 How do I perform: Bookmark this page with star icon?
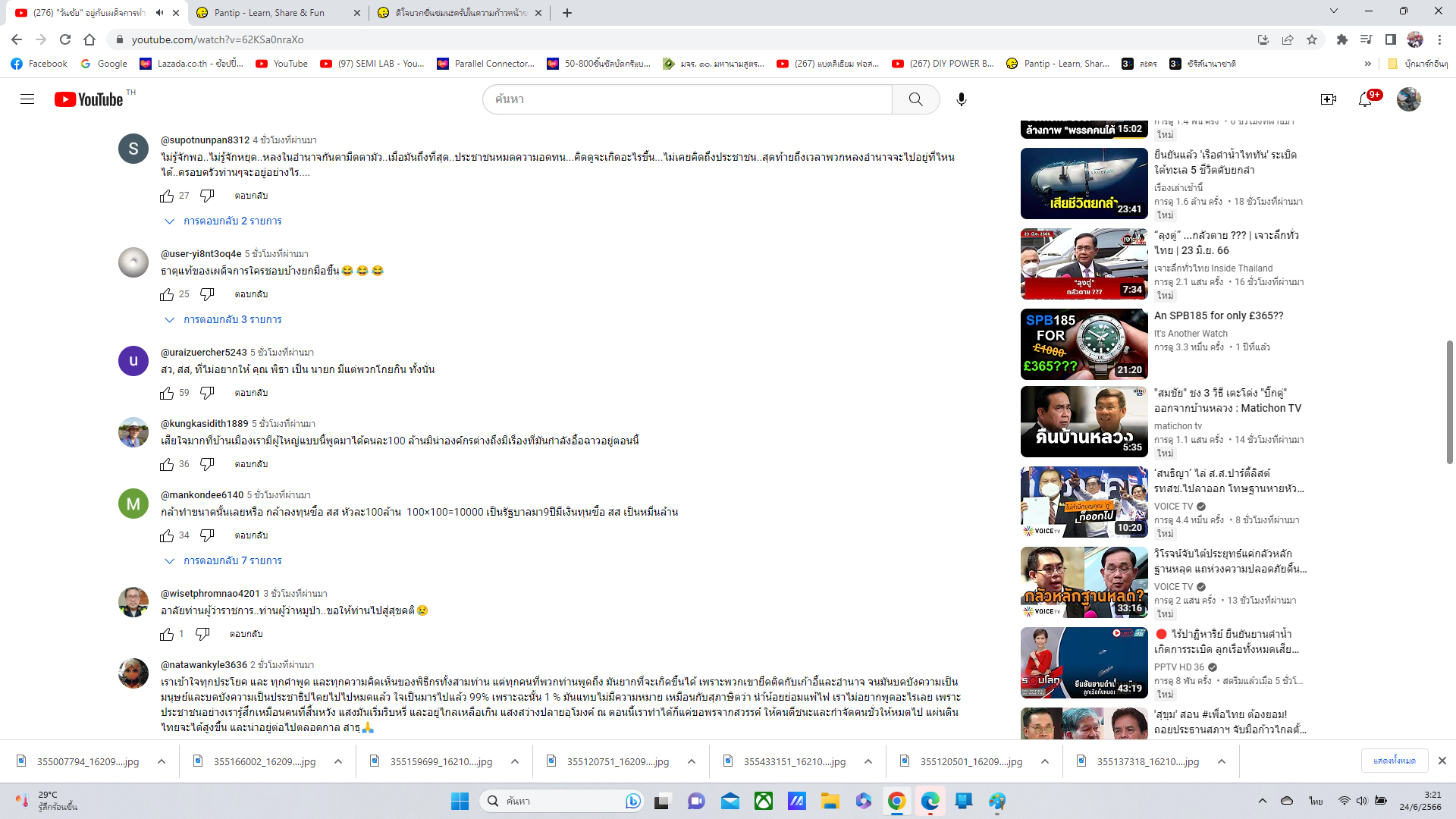tap(1312, 39)
